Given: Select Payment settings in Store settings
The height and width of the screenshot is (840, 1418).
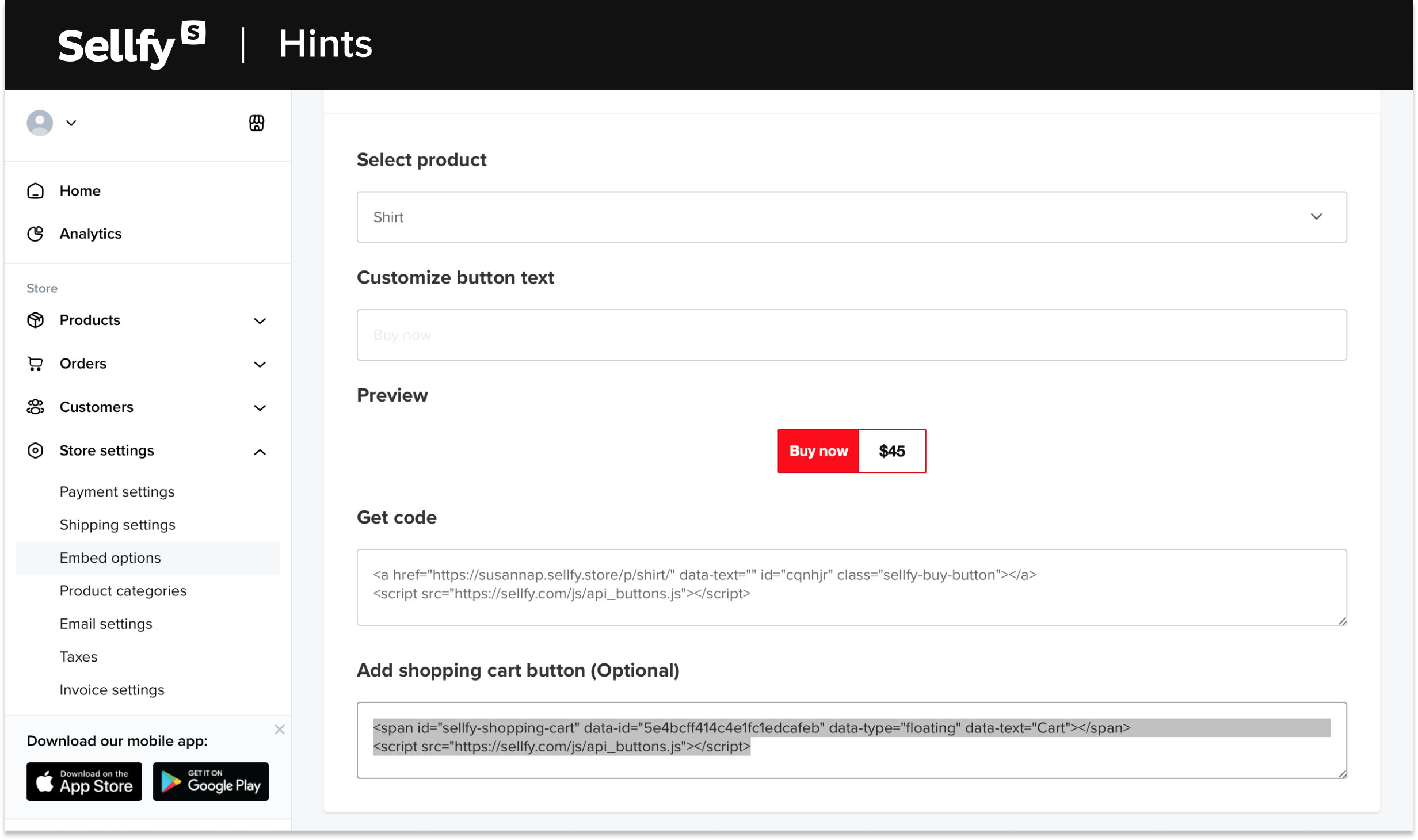Looking at the screenshot, I should tap(117, 491).
